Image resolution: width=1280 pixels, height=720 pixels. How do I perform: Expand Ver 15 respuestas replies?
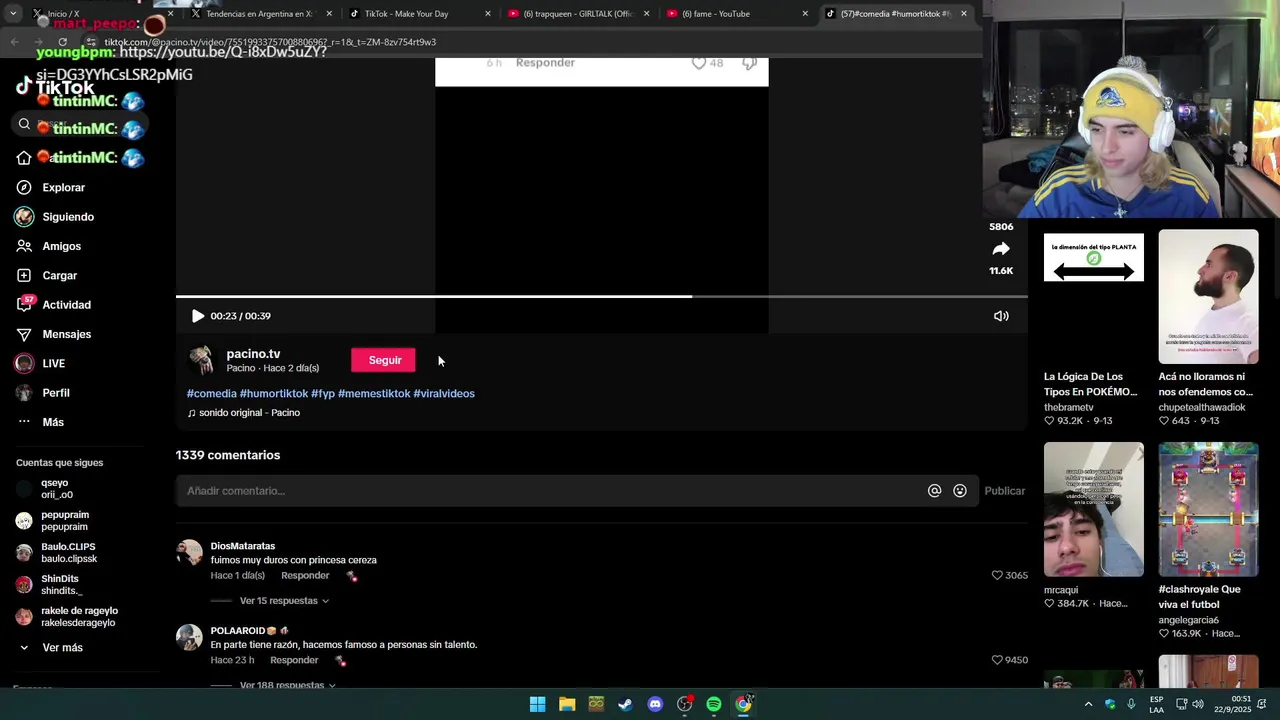(x=284, y=601)
